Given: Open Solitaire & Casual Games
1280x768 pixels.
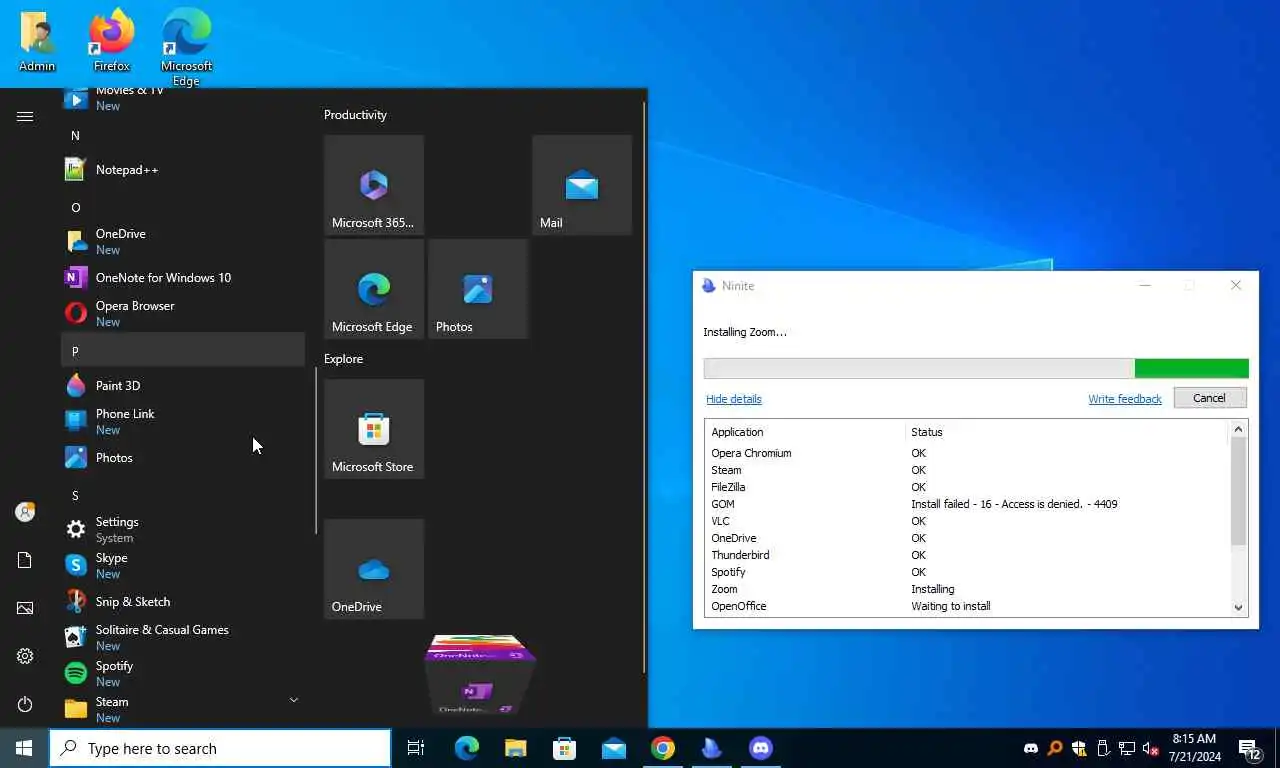Looking at the screenshot, I should (x=183, y=637).
